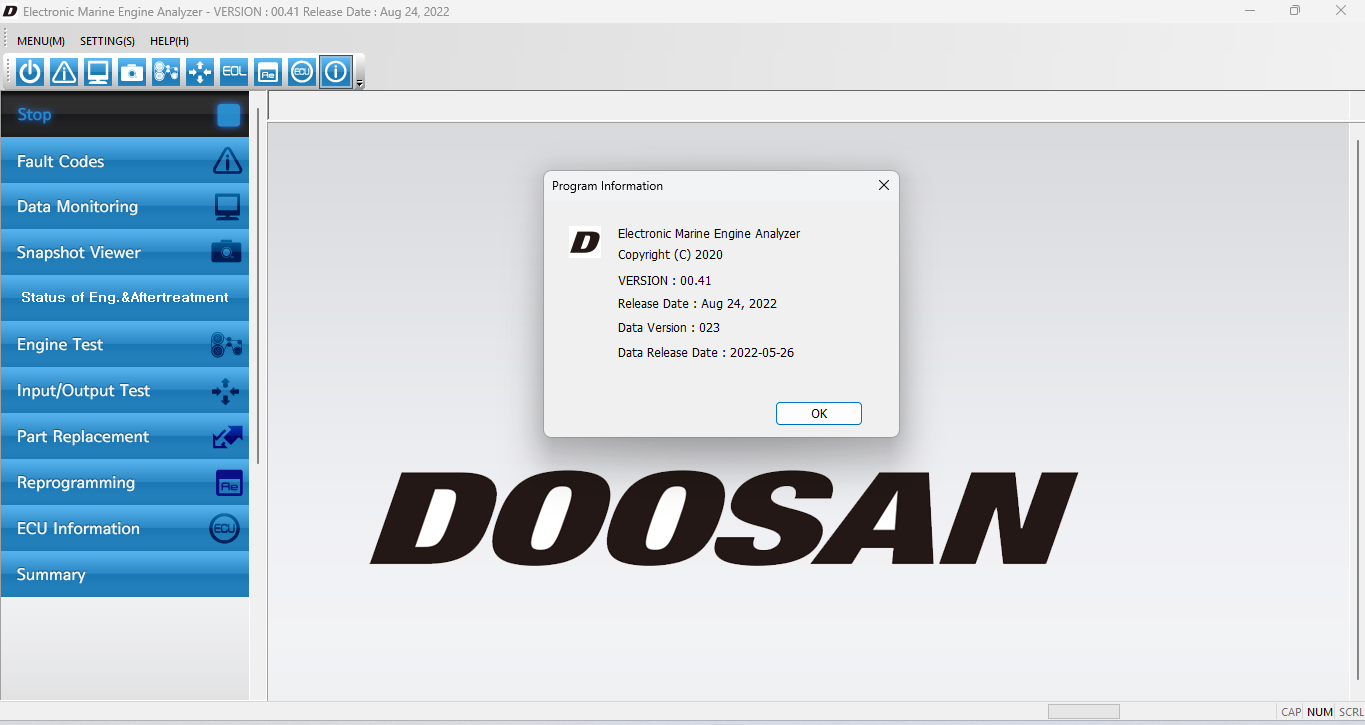
Task: Click the power icon in the toolbar
Action: point(30,72)
